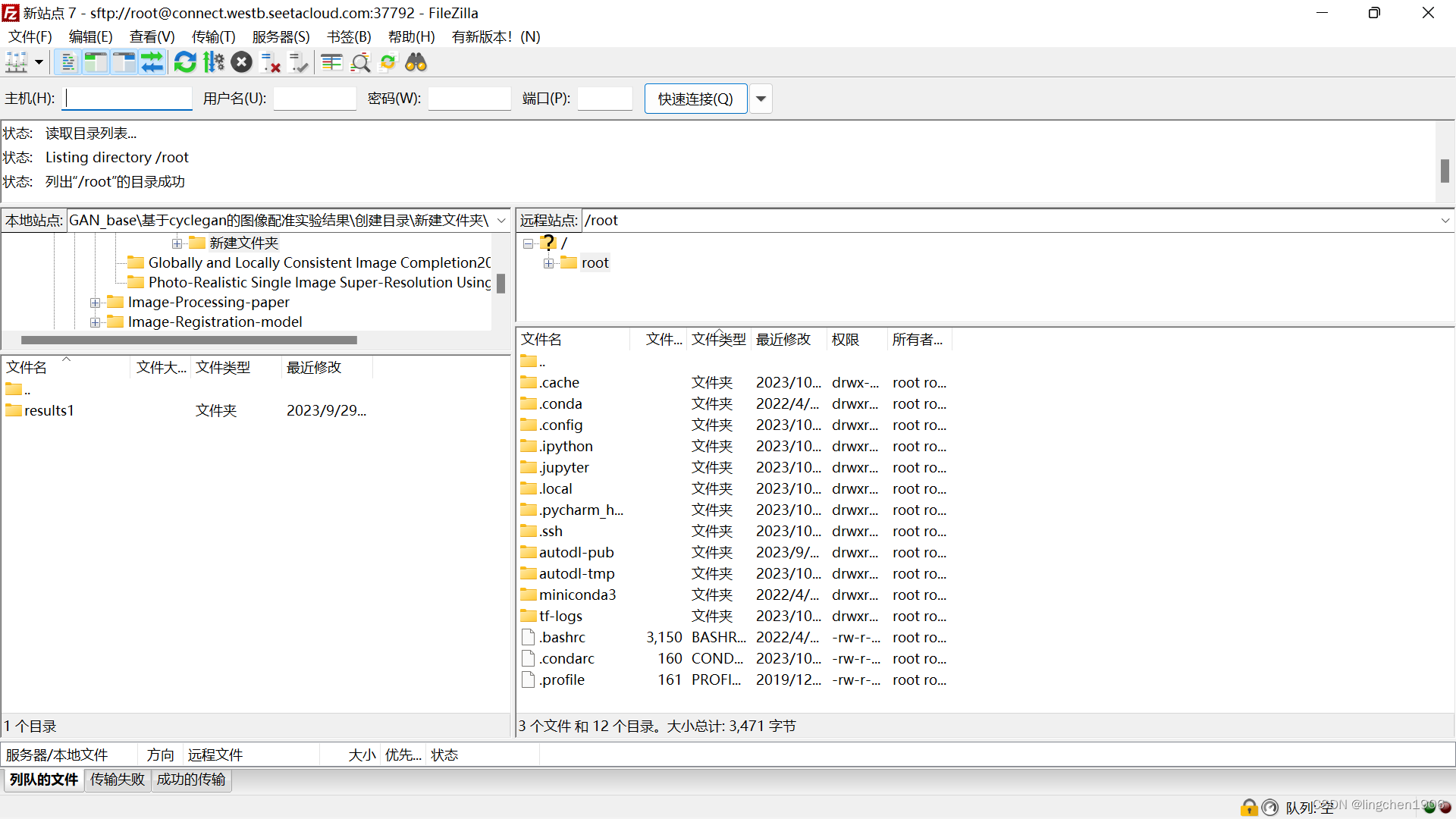
Task: Toggle message log display
Action: [68, 62]
